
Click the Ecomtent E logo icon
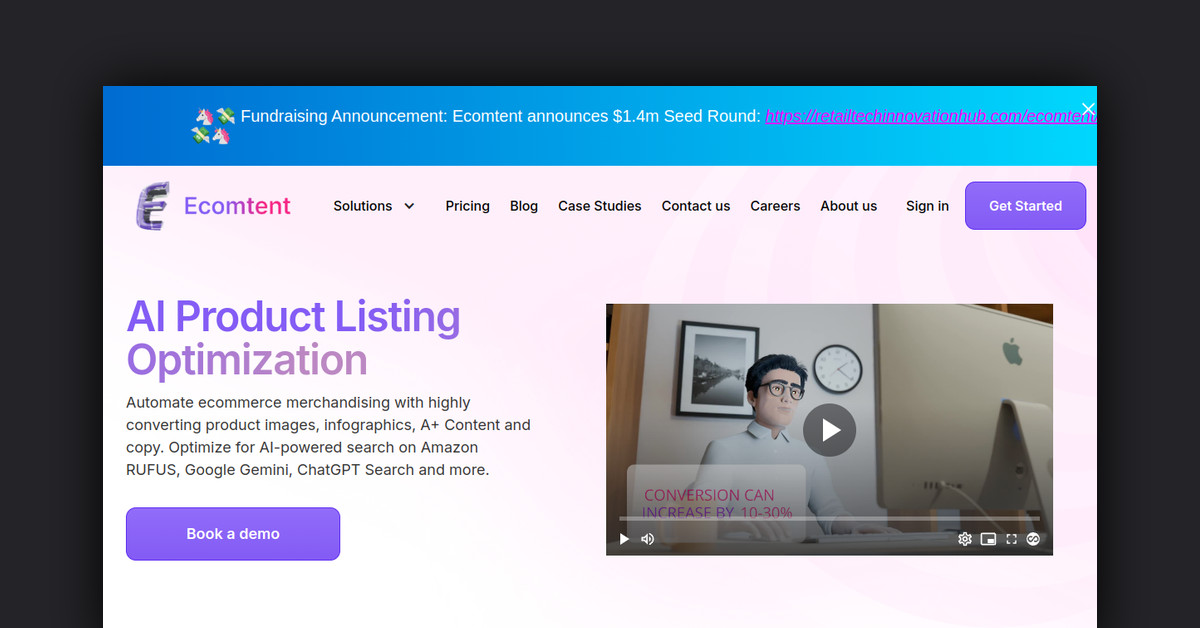(x=152, y=207)
